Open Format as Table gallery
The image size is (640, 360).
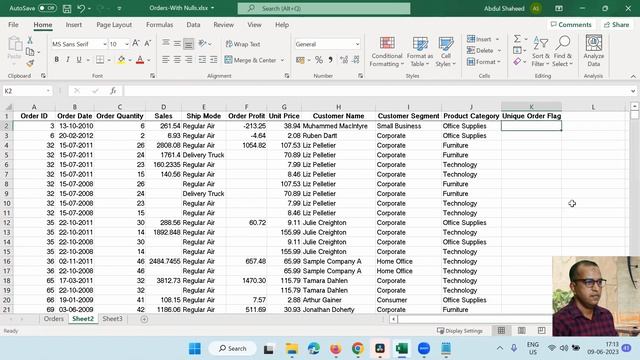(x=420, y=51)
